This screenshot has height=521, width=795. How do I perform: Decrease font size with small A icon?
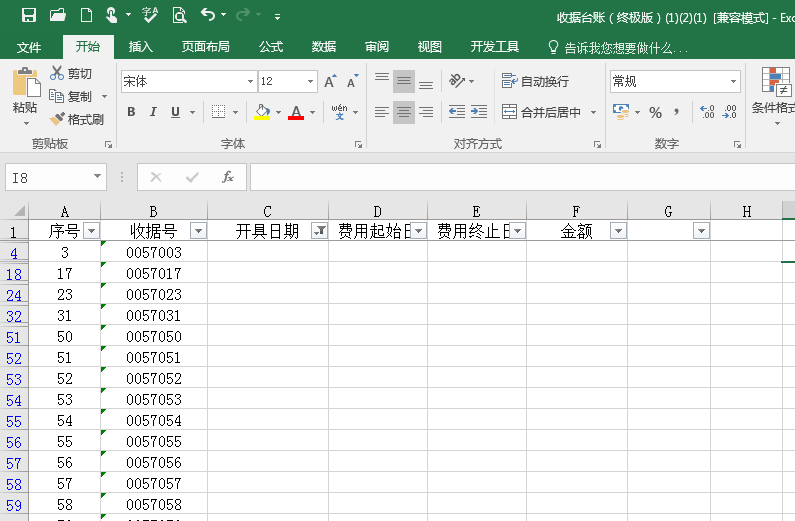click(x=352, y=82)
